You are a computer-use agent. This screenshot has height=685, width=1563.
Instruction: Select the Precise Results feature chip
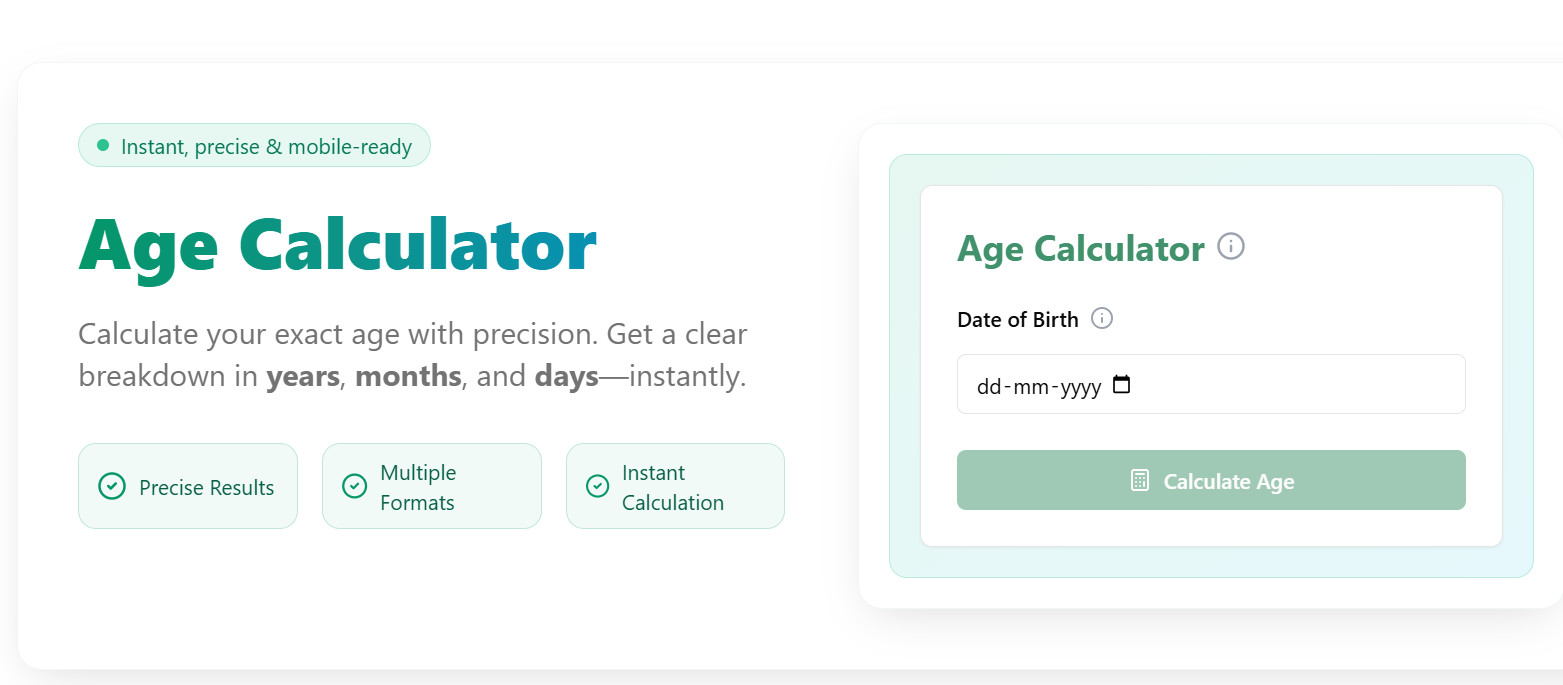pyautogui.click(x=188, y=486)
